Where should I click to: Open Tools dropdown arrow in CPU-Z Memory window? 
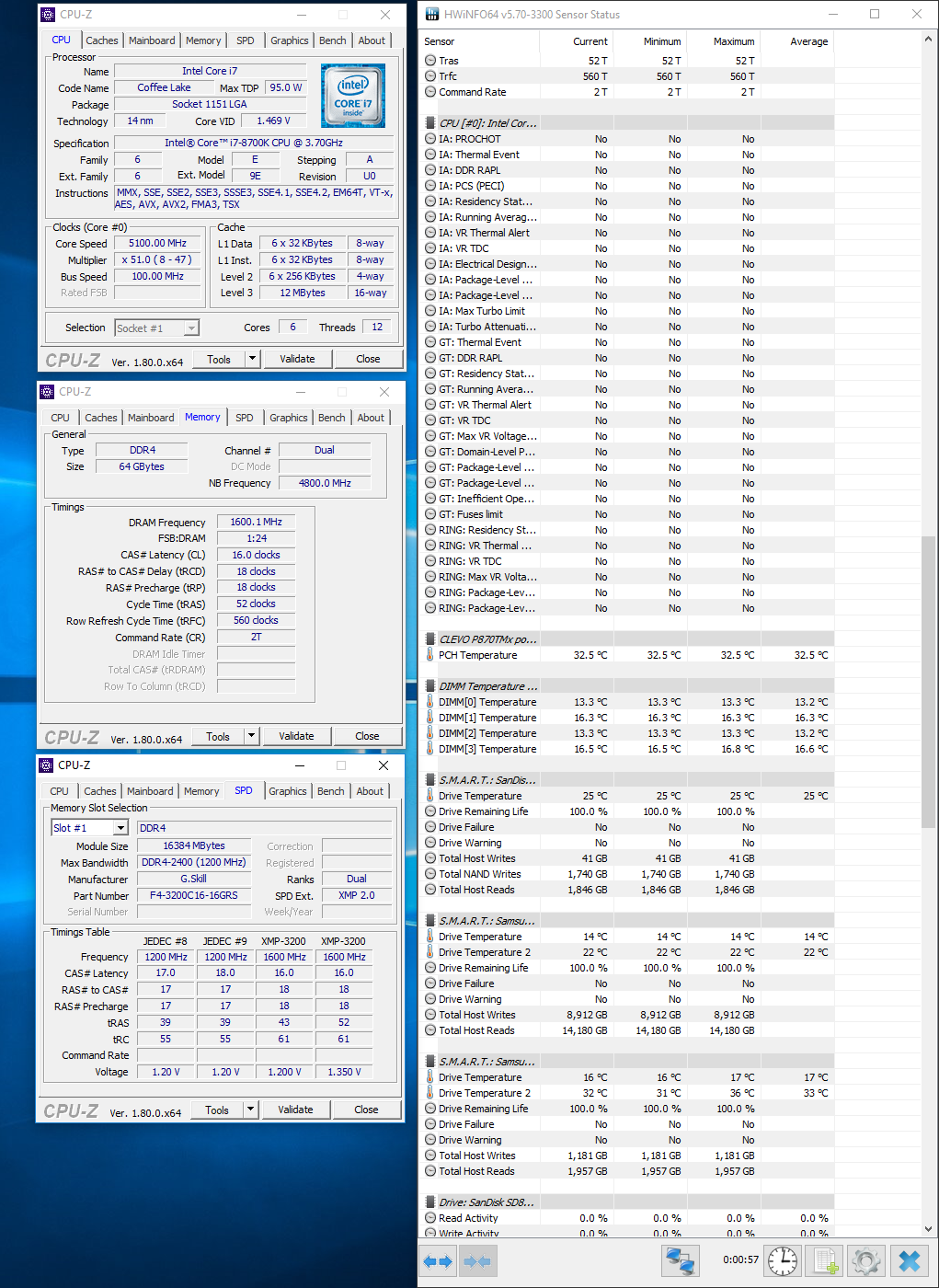coord(251,736)
